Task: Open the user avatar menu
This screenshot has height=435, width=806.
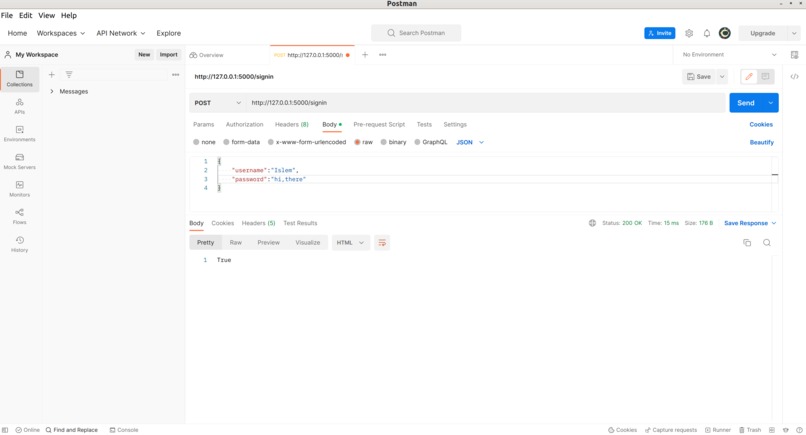Action: [x=725, y=33]
